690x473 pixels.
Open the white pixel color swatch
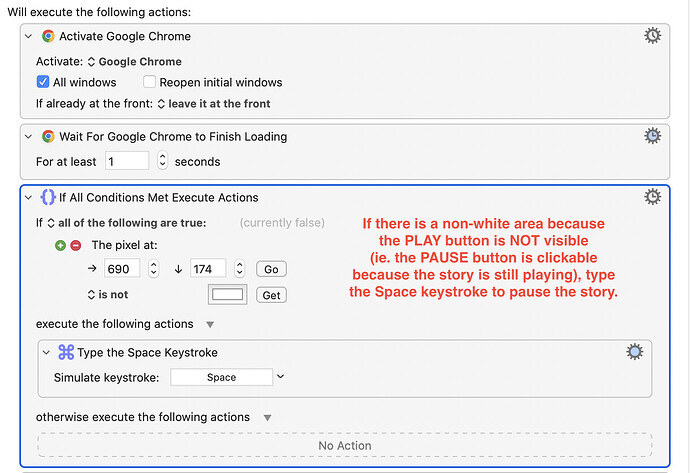point(228,295)
